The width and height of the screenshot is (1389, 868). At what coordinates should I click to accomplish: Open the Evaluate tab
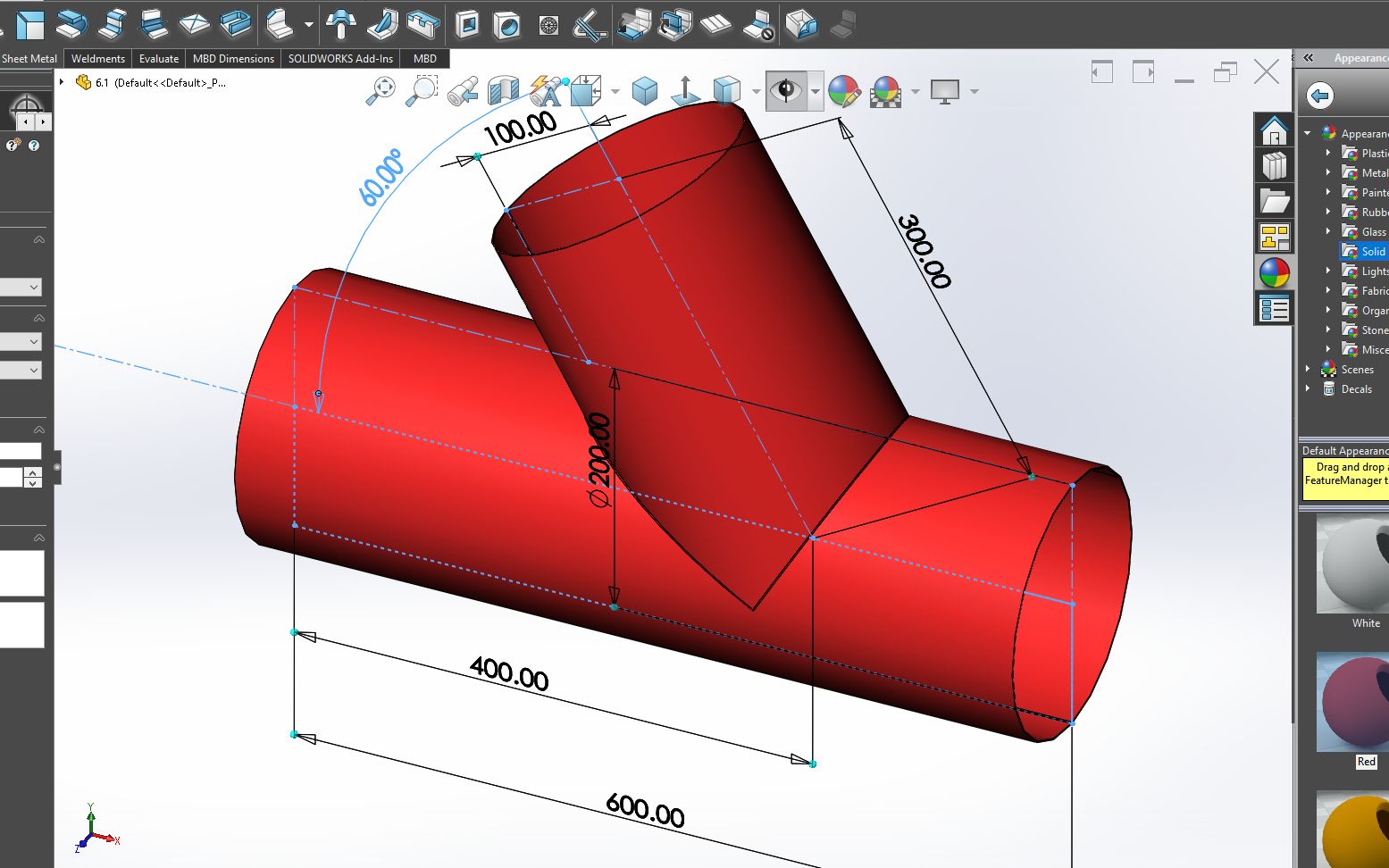click(158, 58)
